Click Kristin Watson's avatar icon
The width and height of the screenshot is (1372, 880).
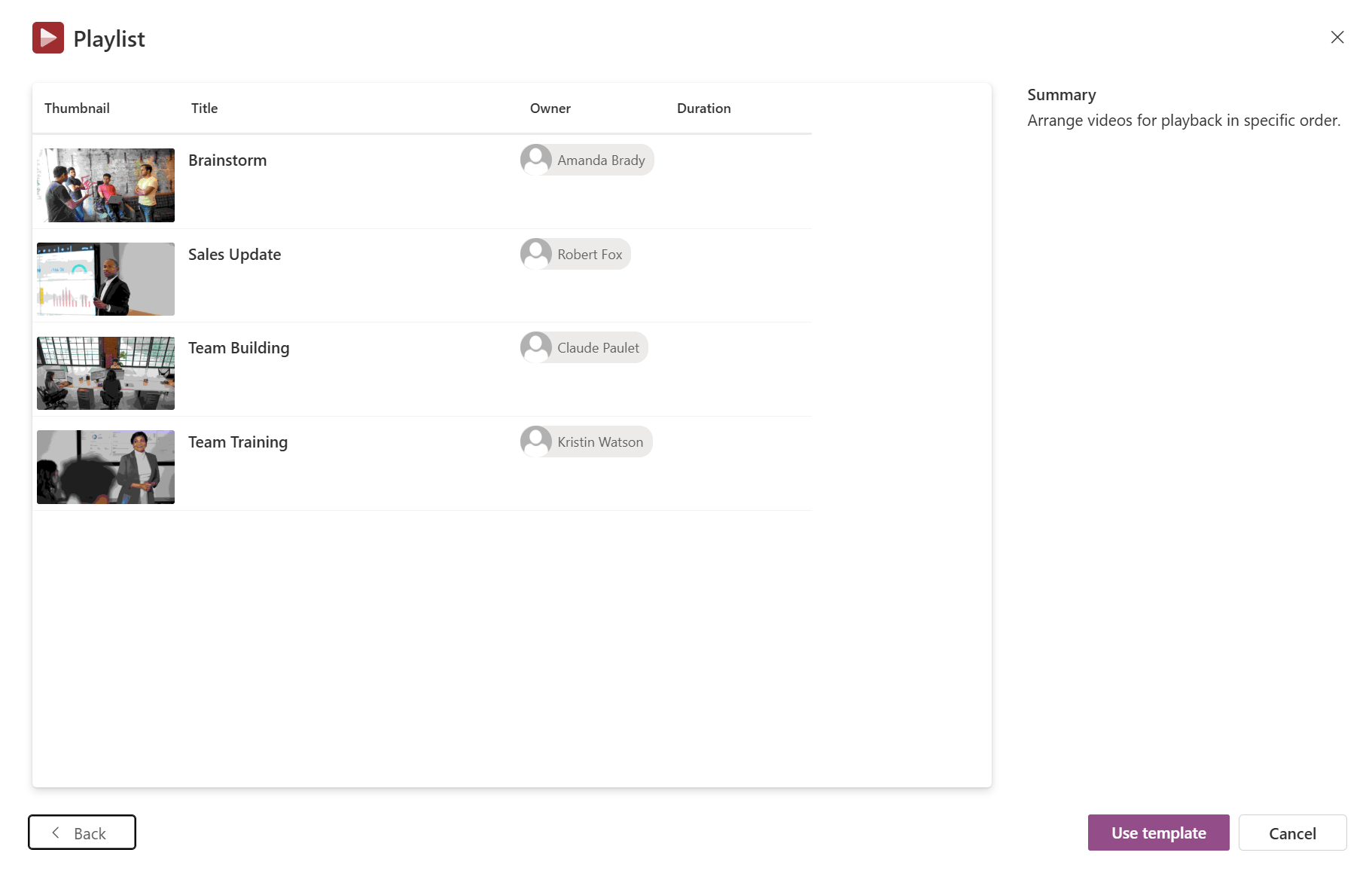536,442
